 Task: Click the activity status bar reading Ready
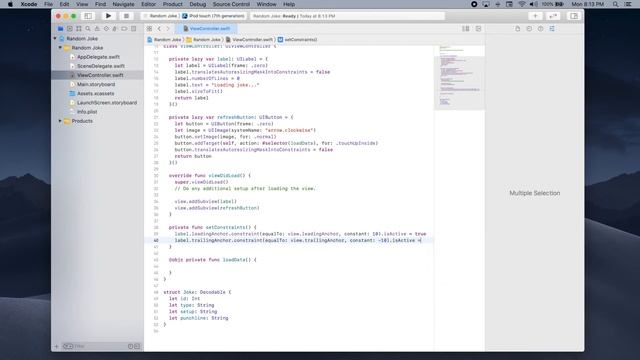[347, 16]
